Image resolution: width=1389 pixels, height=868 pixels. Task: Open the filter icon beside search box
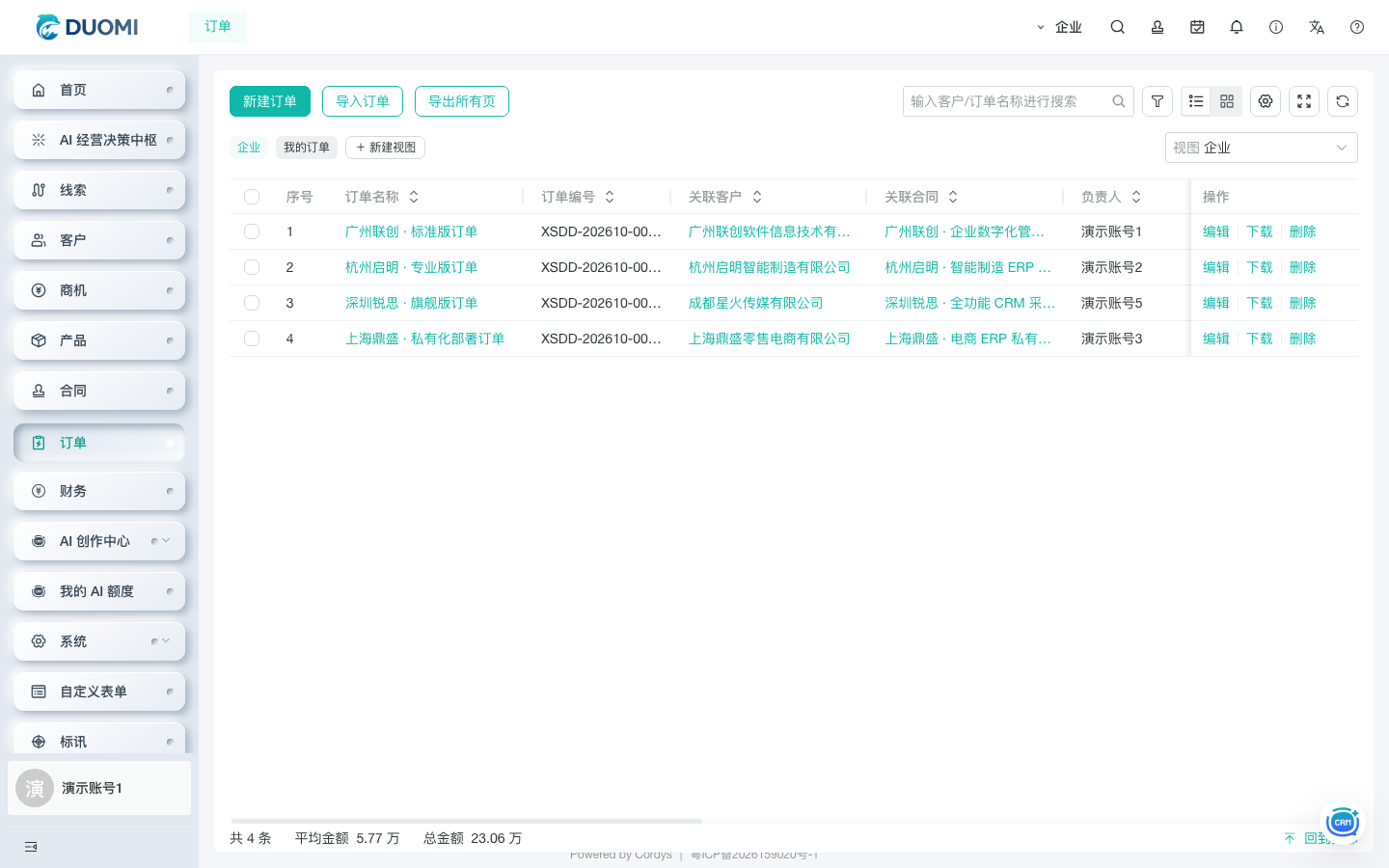tap(1157, 101)
